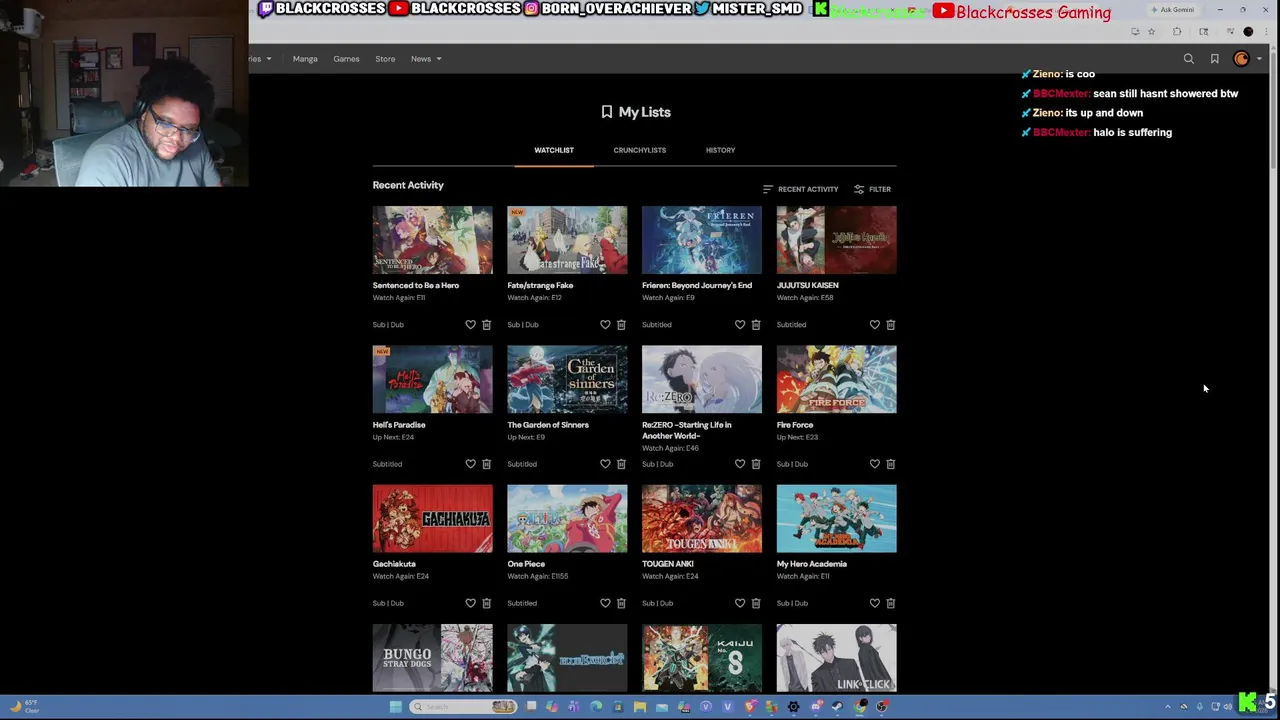Open the Filter options
The width and height of the screenshot is (1280, 720).
tap(872, 189)
